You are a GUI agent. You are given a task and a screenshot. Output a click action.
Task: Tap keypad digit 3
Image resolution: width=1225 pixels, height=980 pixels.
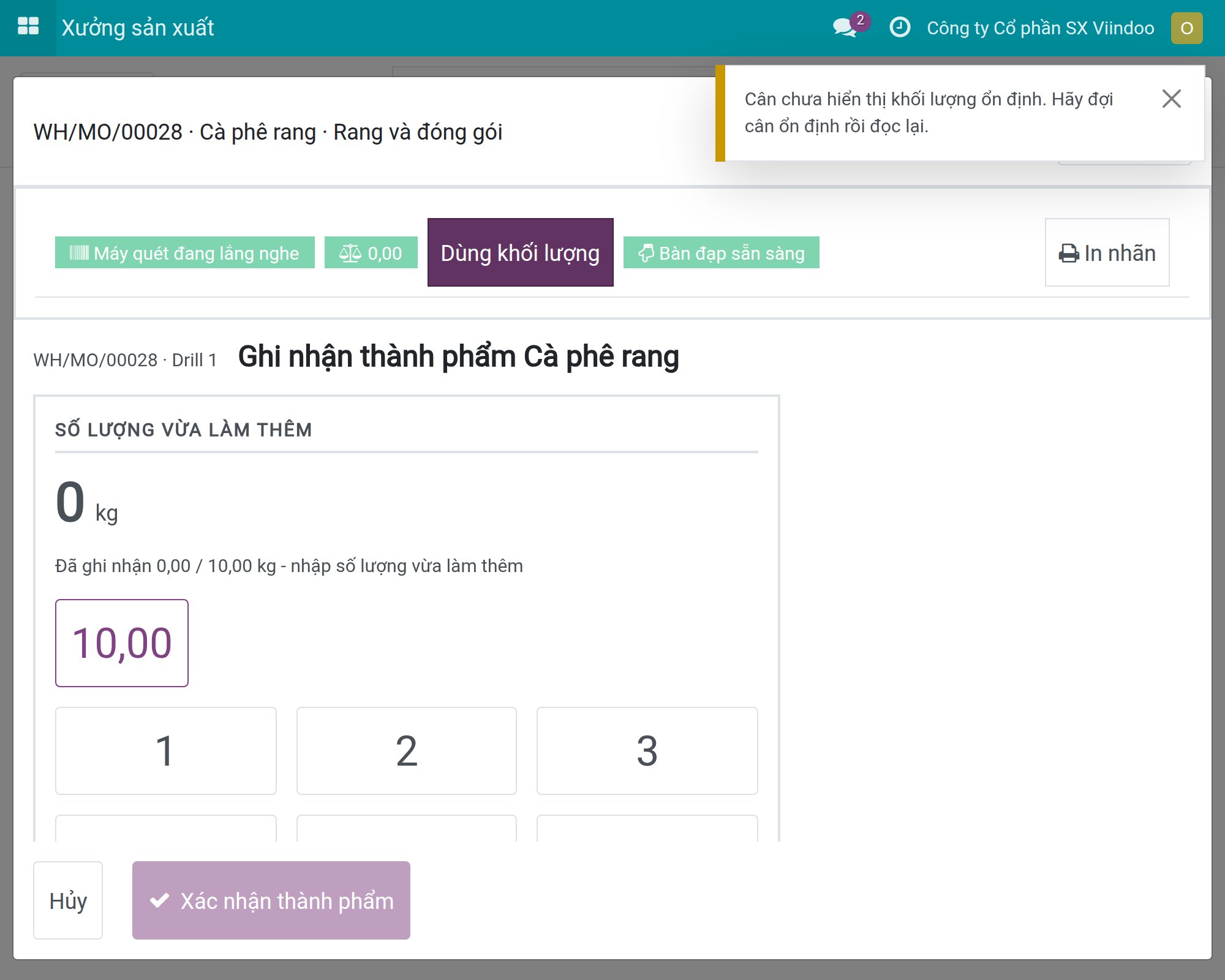point(647,751)
